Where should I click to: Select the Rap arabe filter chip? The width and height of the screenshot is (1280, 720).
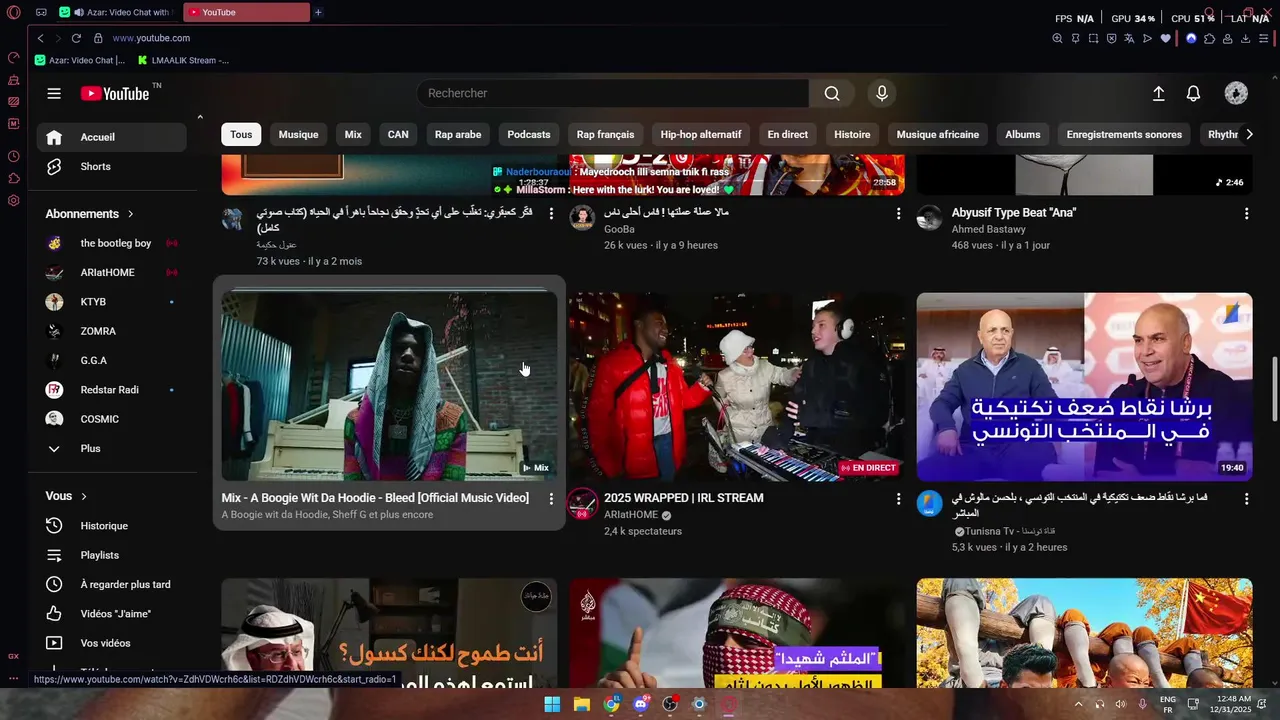458,134
